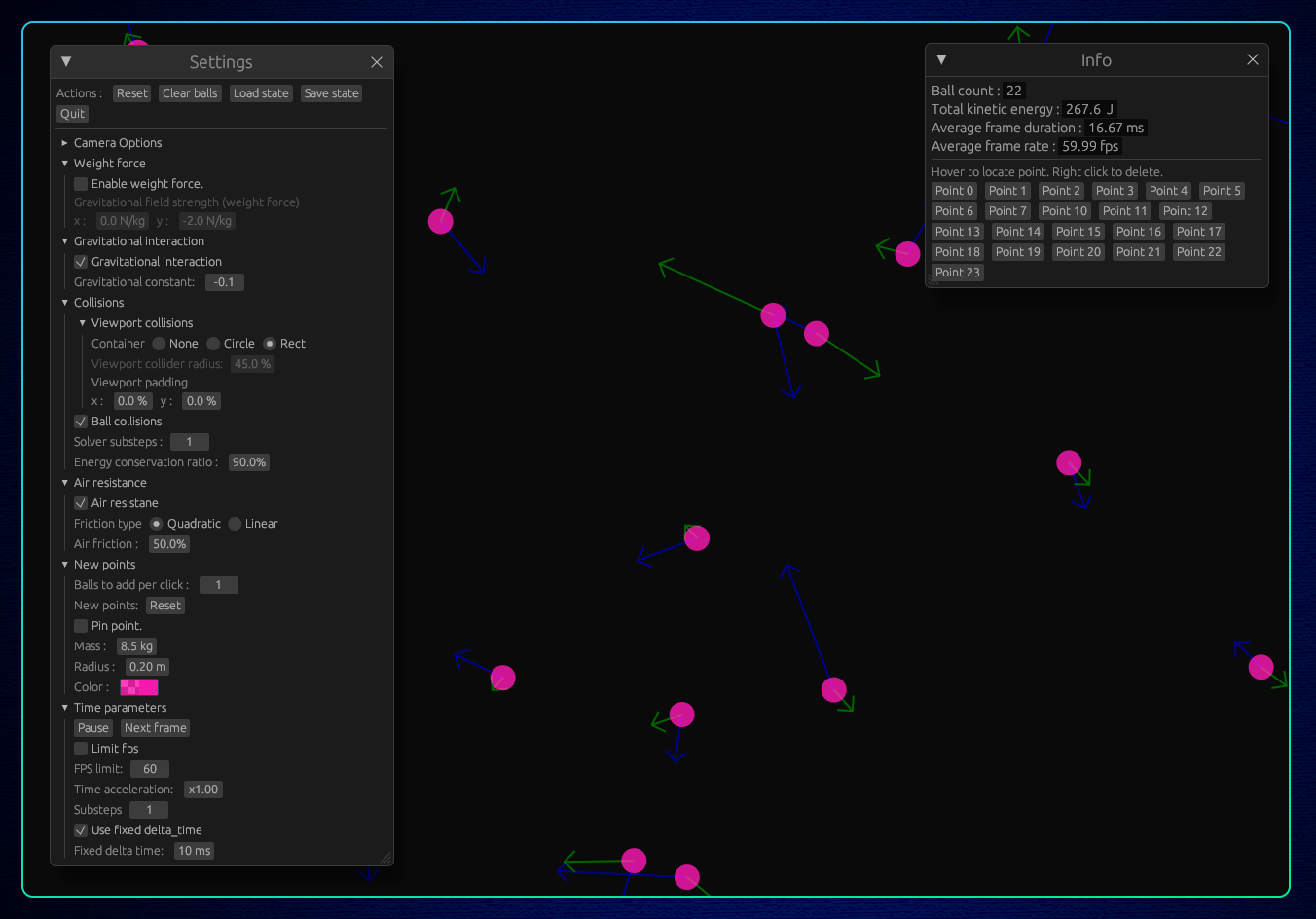Viewport: 1316px width, 919px height.
Task: Enable Limit fps
Action: tap(80, 748)
